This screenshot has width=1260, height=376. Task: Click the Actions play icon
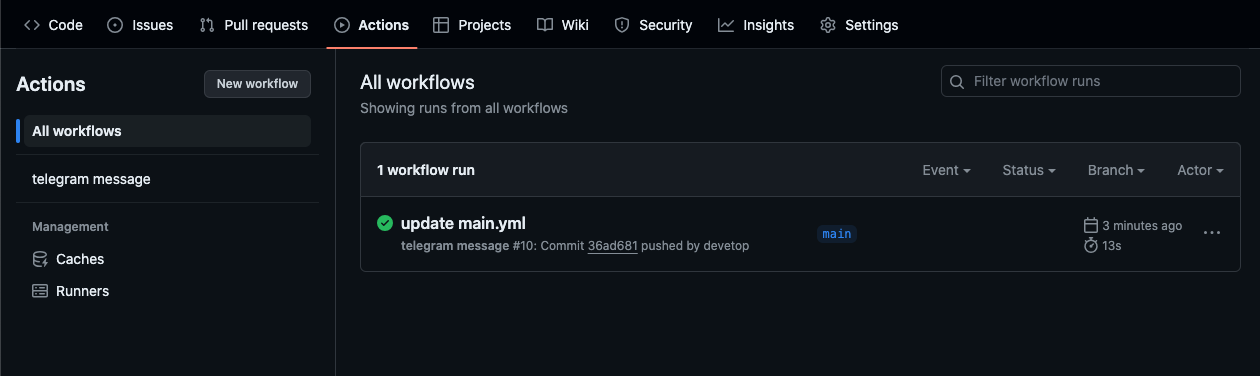pos(342,25)
